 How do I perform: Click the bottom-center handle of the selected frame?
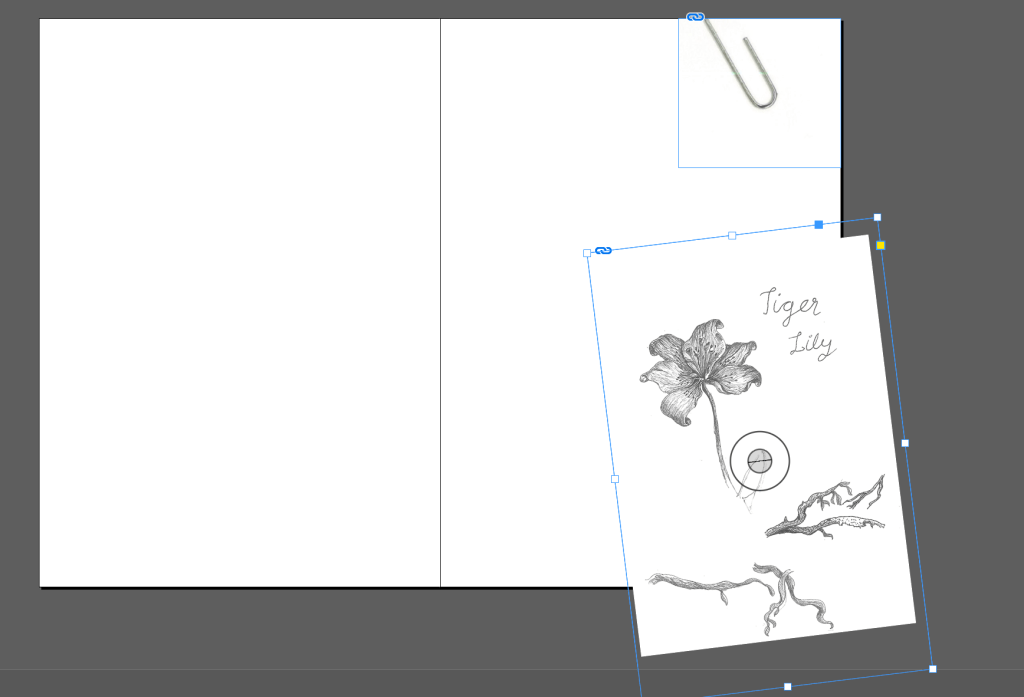pos(787,686)
